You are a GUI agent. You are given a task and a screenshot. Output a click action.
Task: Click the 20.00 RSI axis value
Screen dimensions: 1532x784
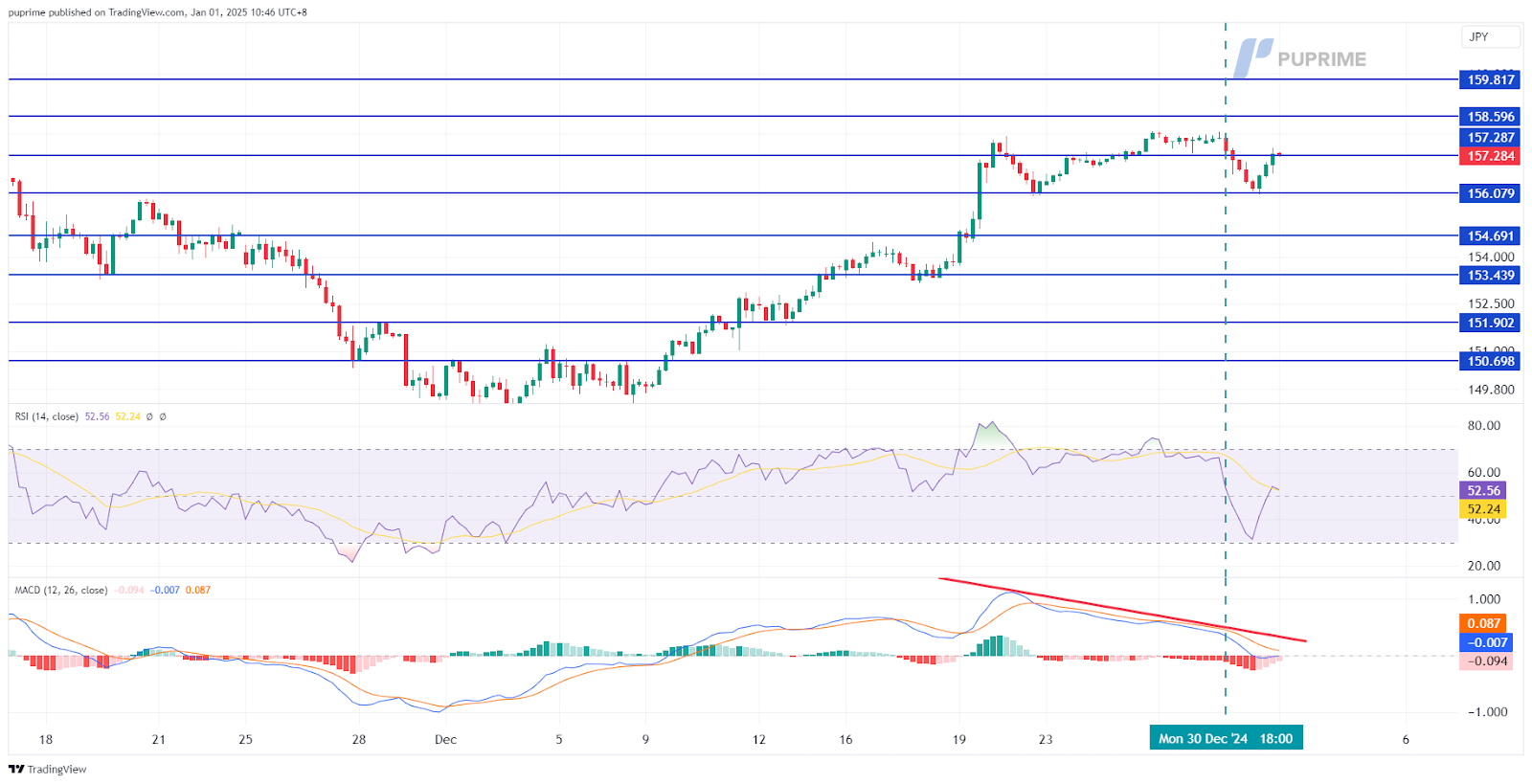coord(1484,566)
